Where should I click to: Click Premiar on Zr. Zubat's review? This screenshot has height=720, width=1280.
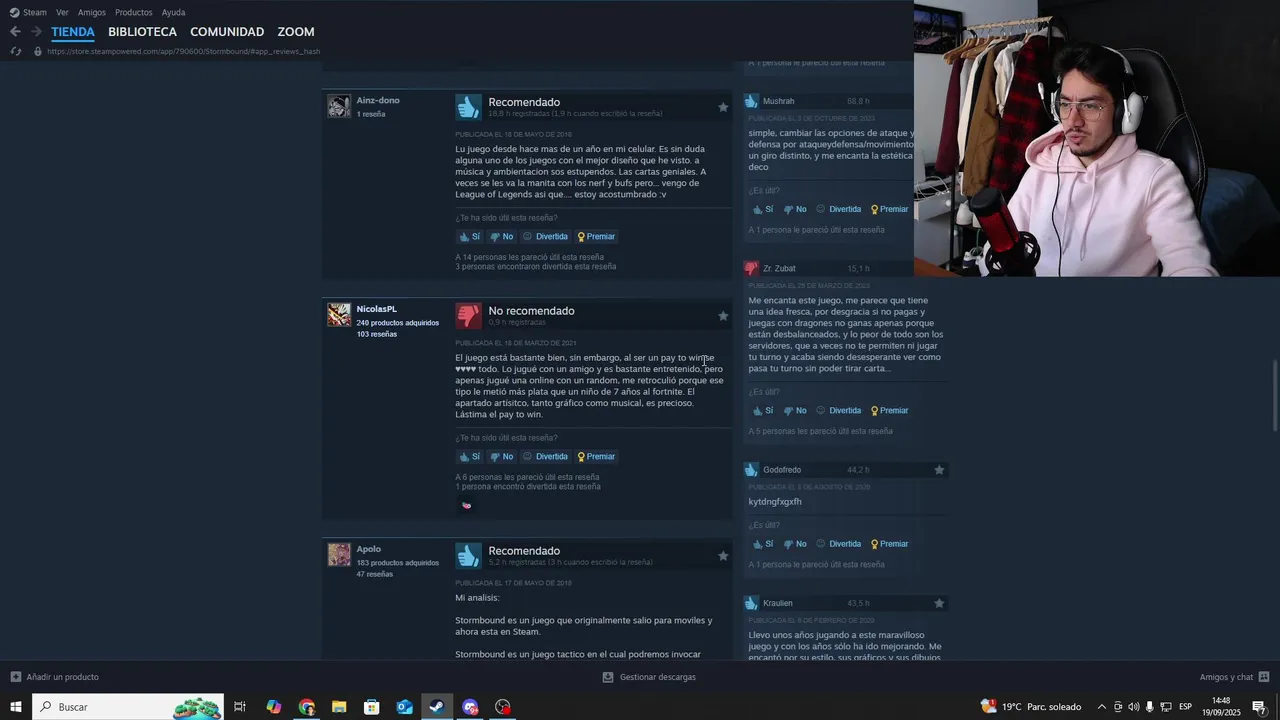tap(889, 411)
